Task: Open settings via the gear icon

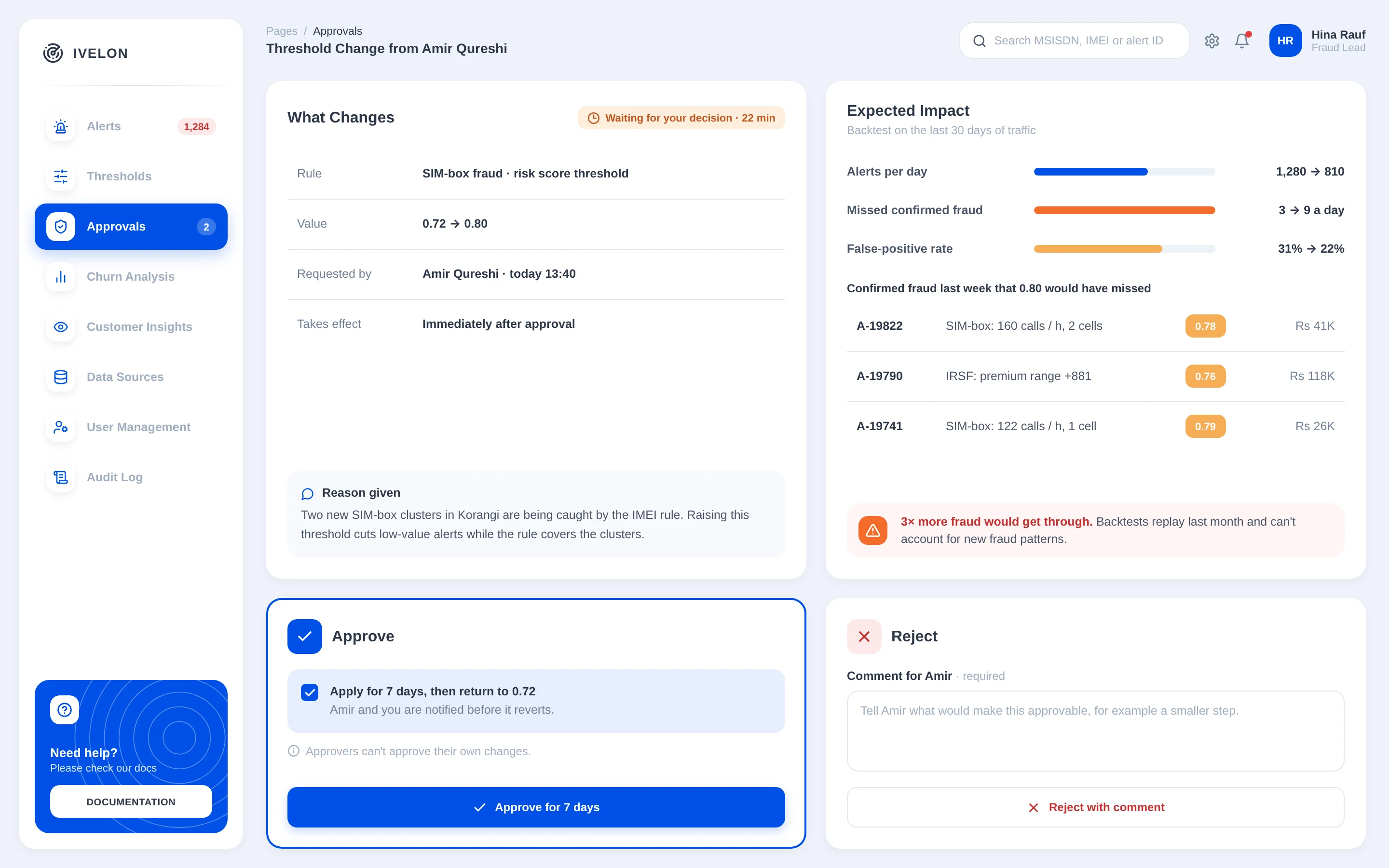Action: (1212, 41)
